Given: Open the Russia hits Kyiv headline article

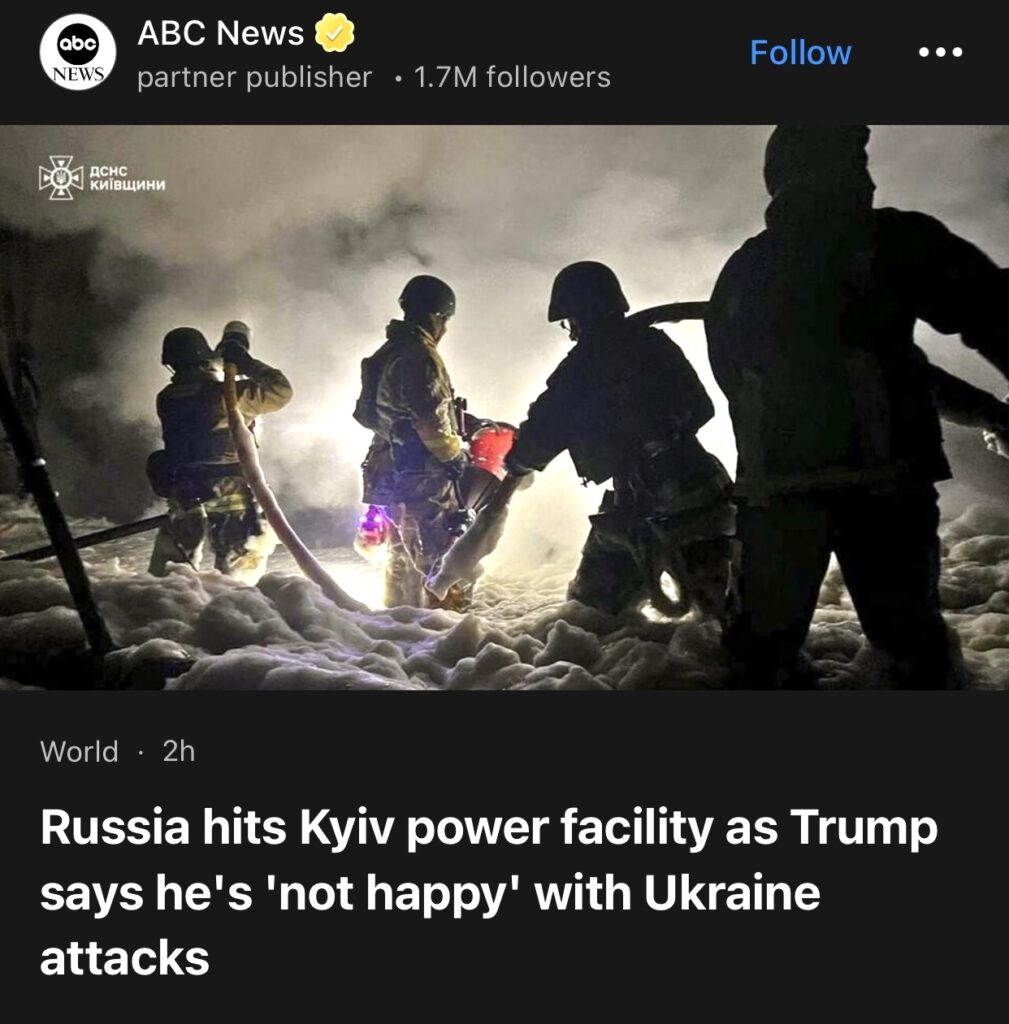Looking at the screenshot, I should [488, 892].
